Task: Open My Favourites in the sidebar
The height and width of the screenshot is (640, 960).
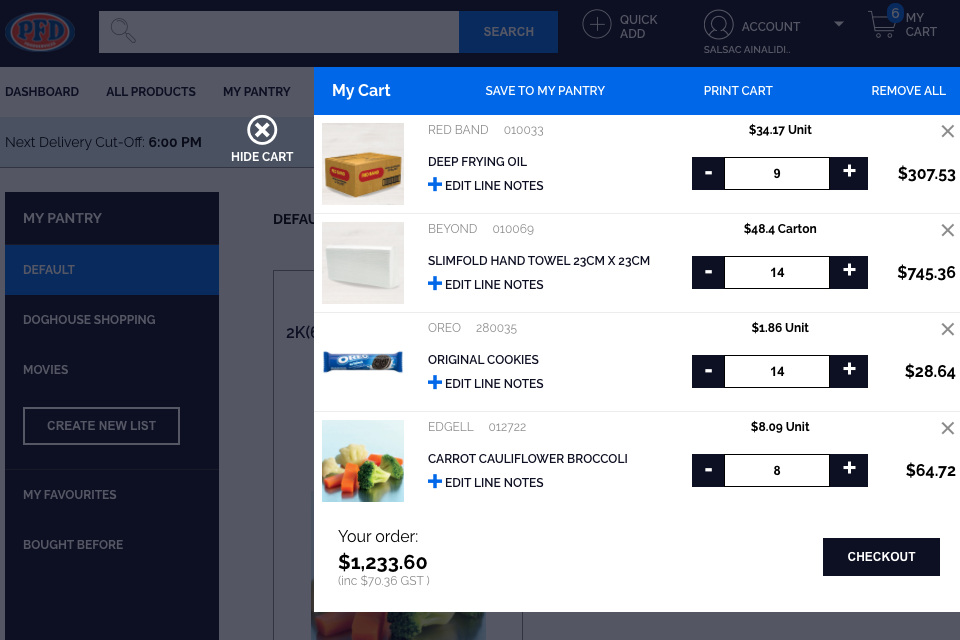Action: tap(70, 494)
